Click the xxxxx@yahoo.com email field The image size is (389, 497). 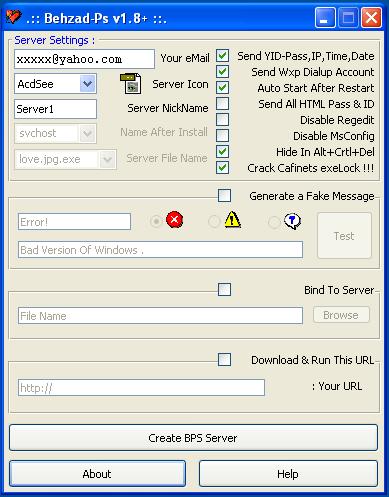(84, 59)
